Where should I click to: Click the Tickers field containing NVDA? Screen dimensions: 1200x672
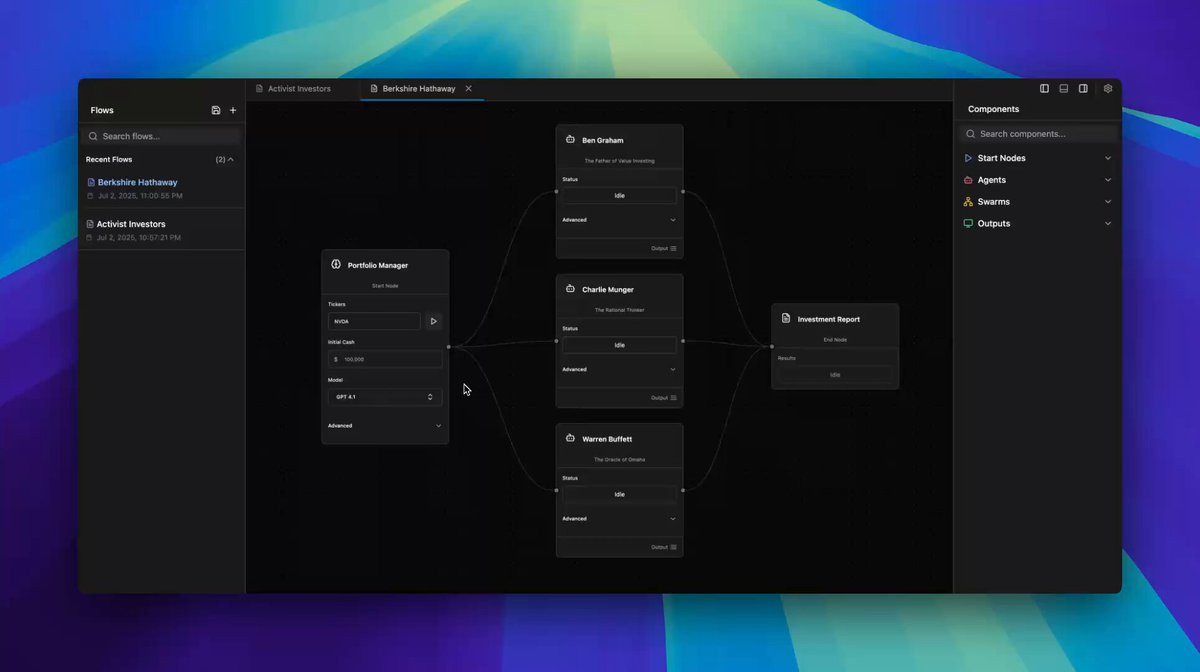pyautogui.click(x=374, y=321)
